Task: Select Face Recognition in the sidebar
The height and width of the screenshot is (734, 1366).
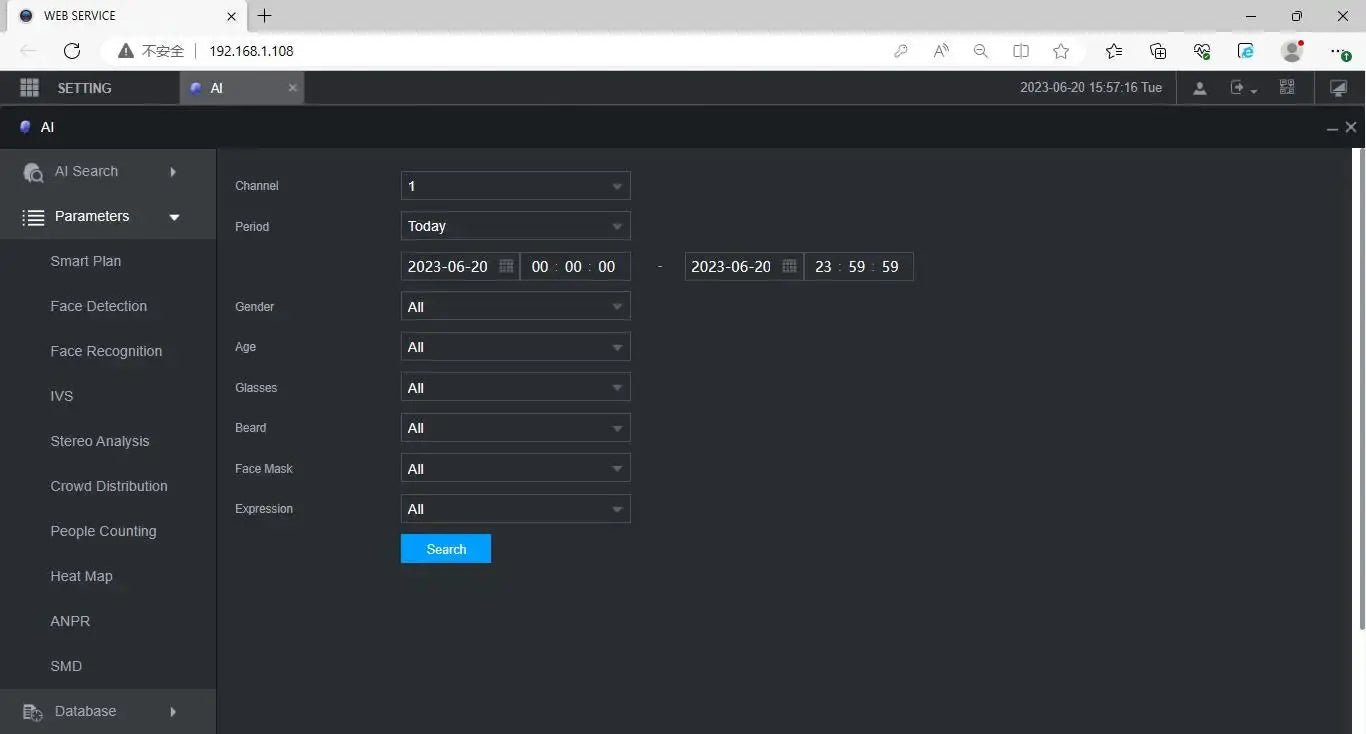Action: click(106, 351)
